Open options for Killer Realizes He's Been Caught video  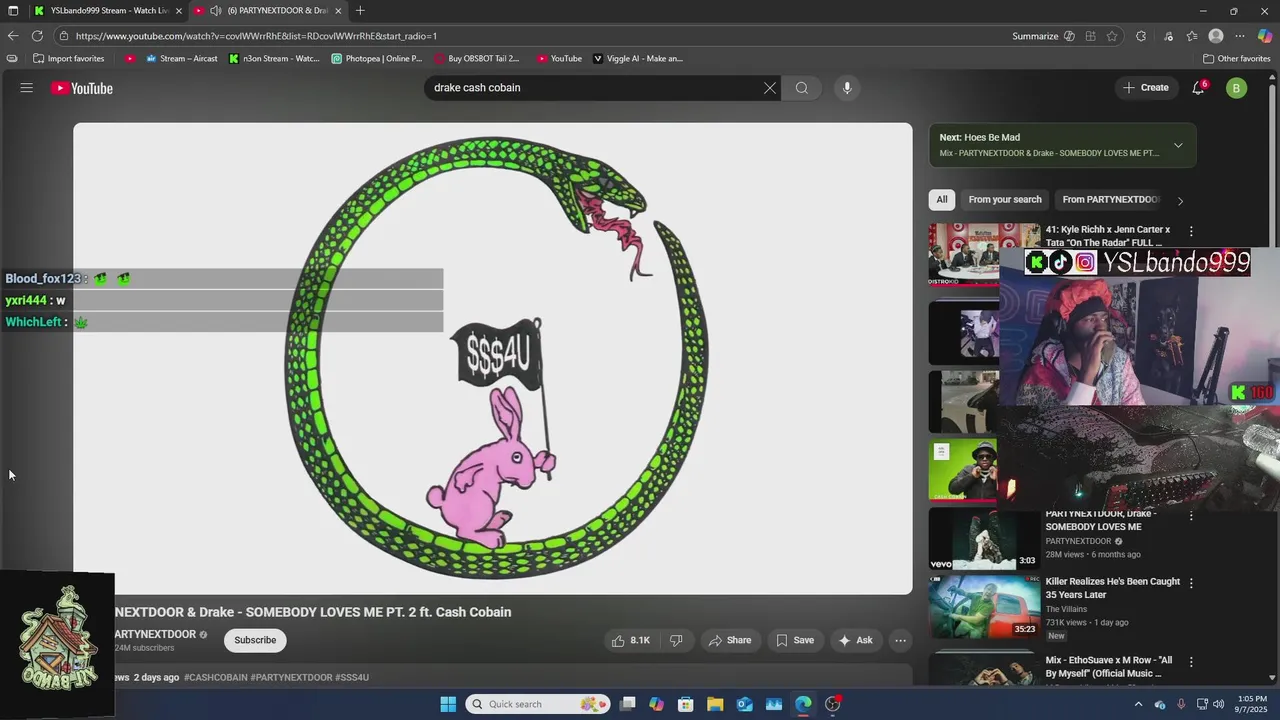click(1190, 583)
